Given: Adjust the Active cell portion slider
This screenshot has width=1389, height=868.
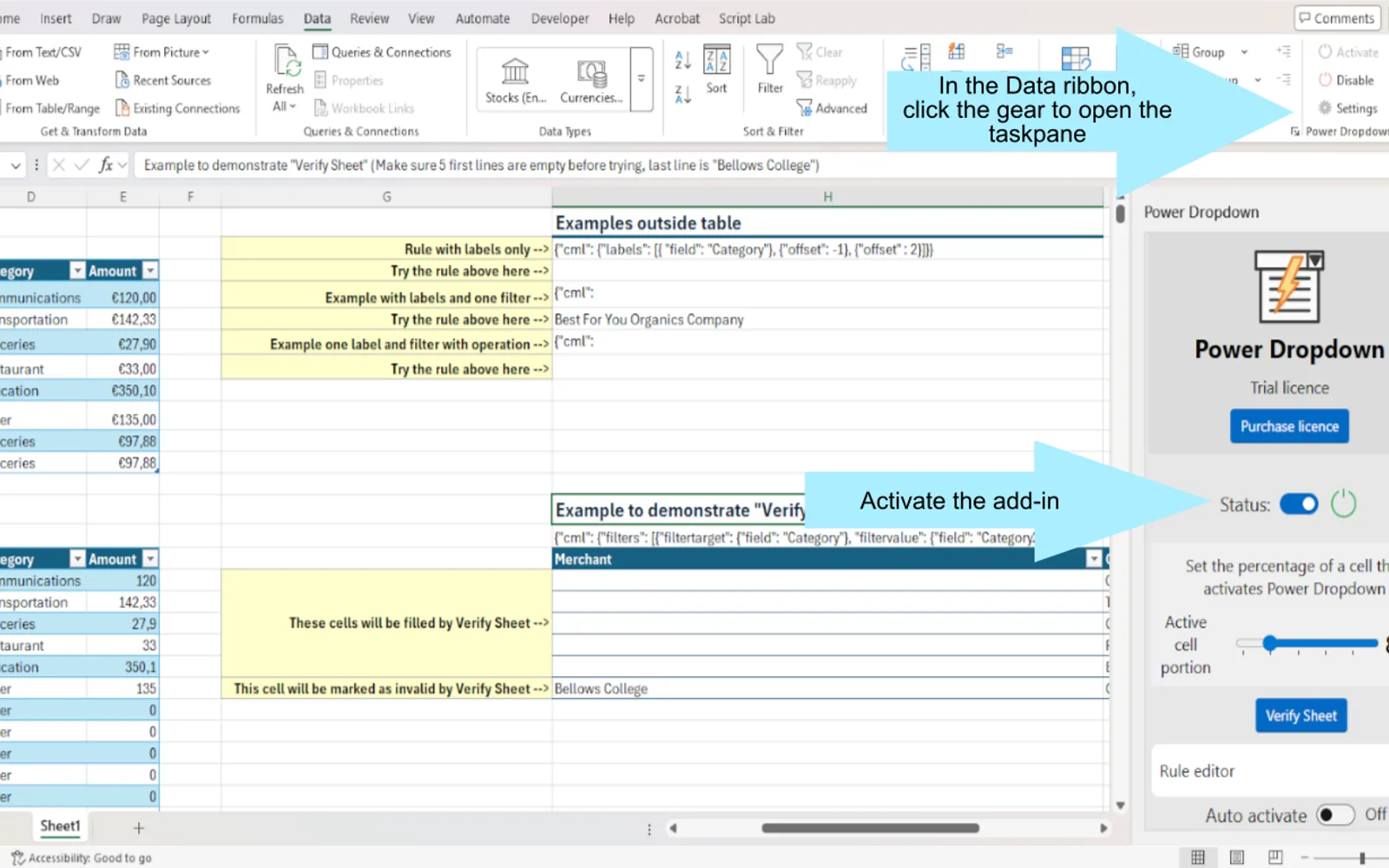Looking at the screenshot, I should click(x=1307, y=643).
